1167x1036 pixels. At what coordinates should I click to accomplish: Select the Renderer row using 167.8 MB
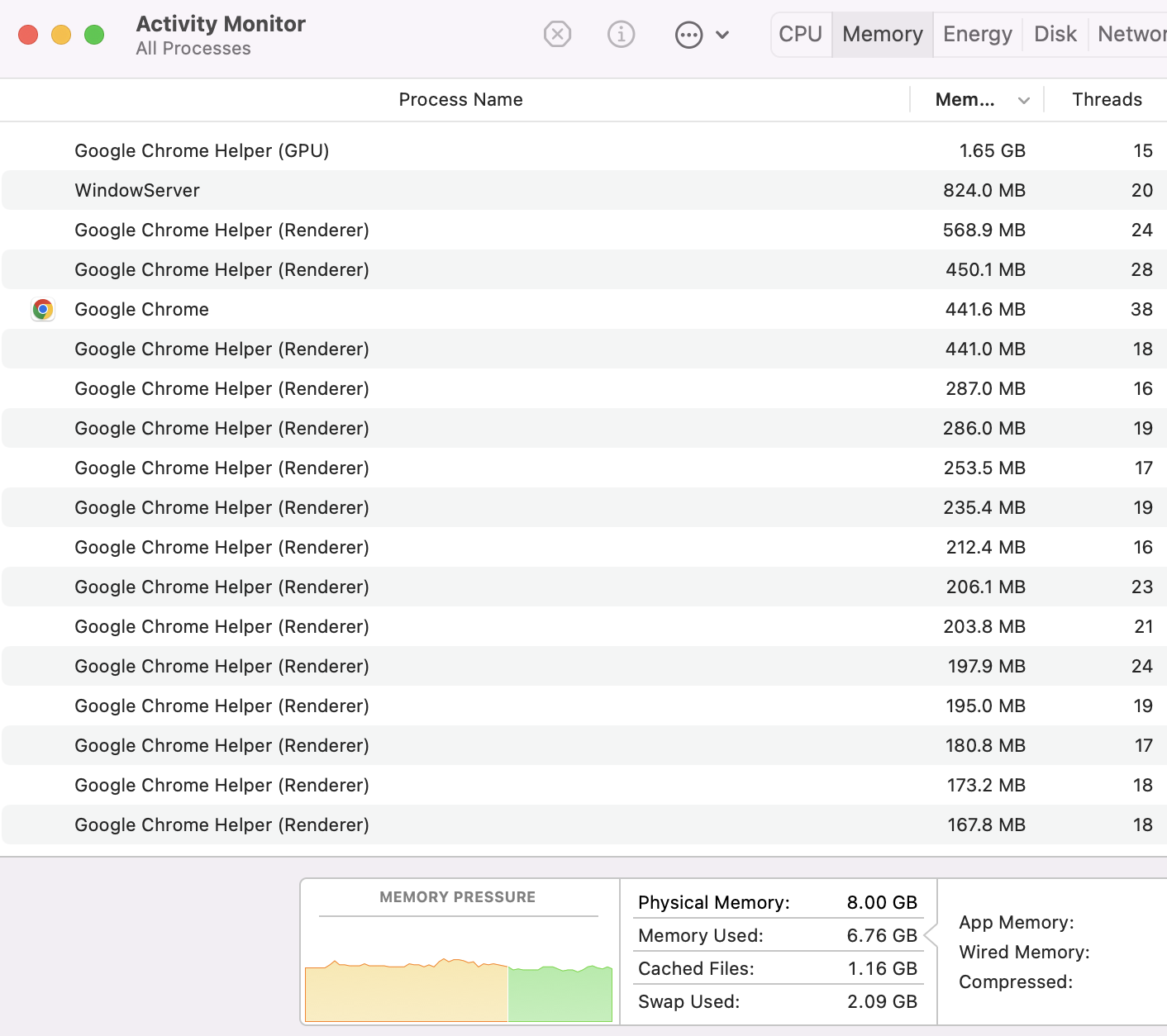coord(583,825)
